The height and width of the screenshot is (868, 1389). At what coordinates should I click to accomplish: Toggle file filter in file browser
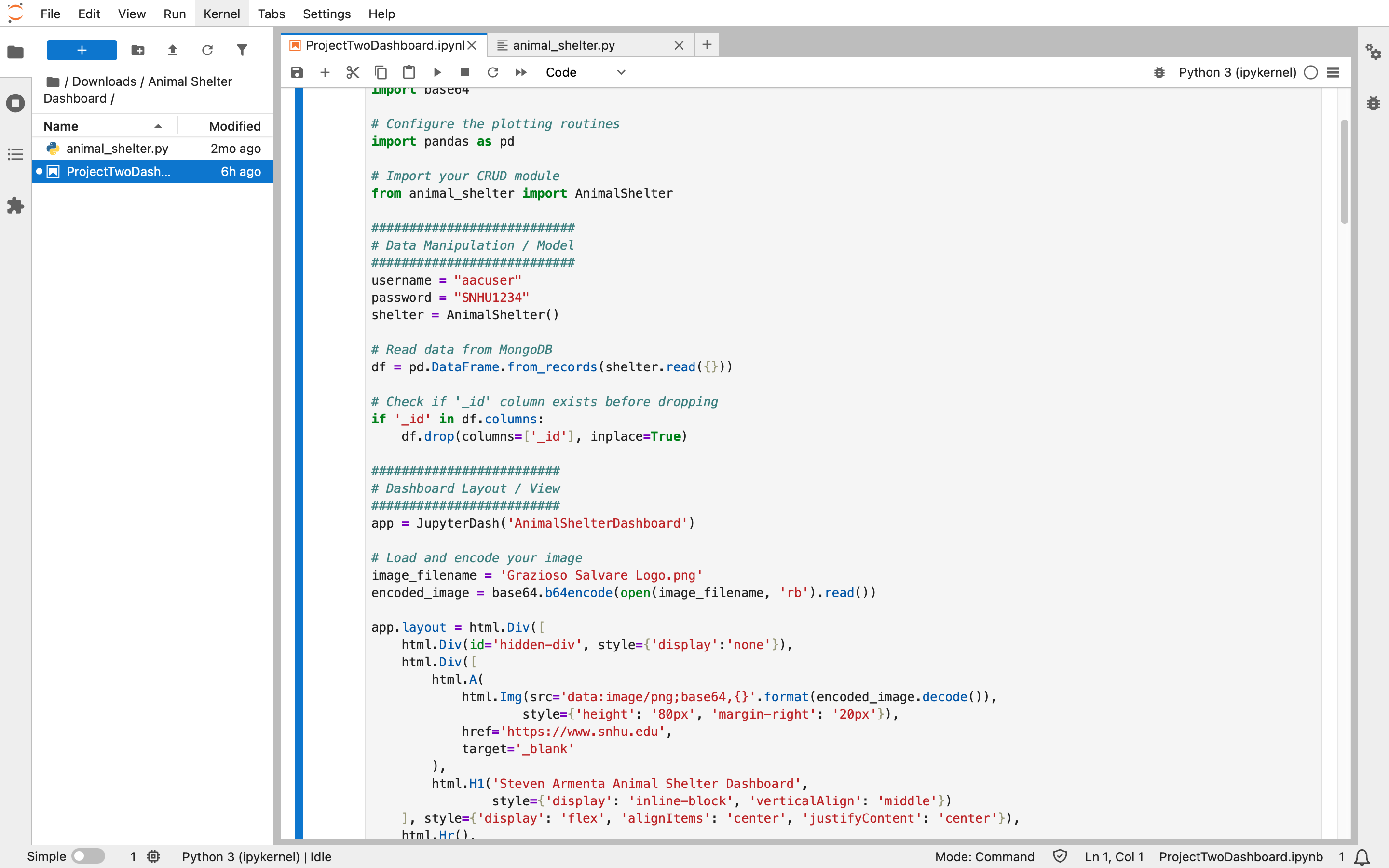[242, 51]
